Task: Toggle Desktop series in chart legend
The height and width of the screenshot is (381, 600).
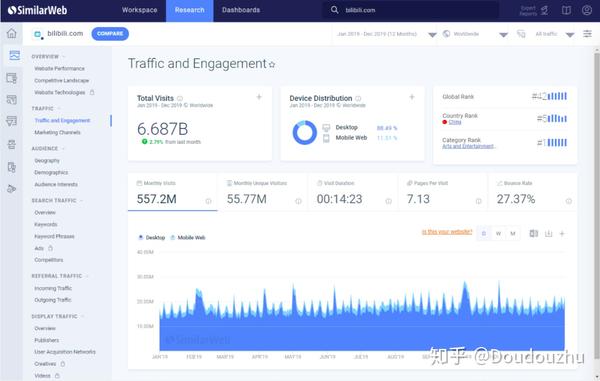Action: tap(152, 238)
